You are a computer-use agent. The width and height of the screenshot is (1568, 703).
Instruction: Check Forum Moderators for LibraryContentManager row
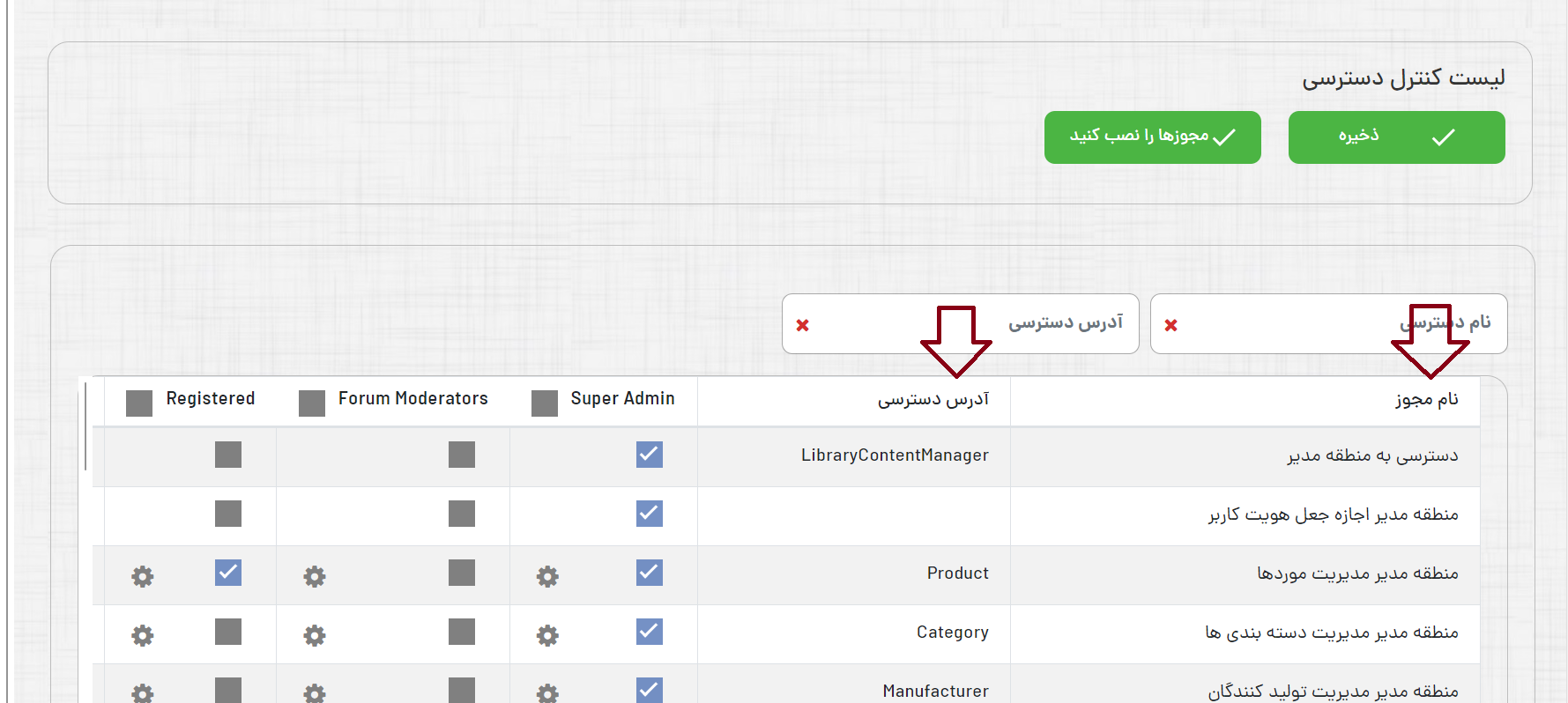(462, 455)
